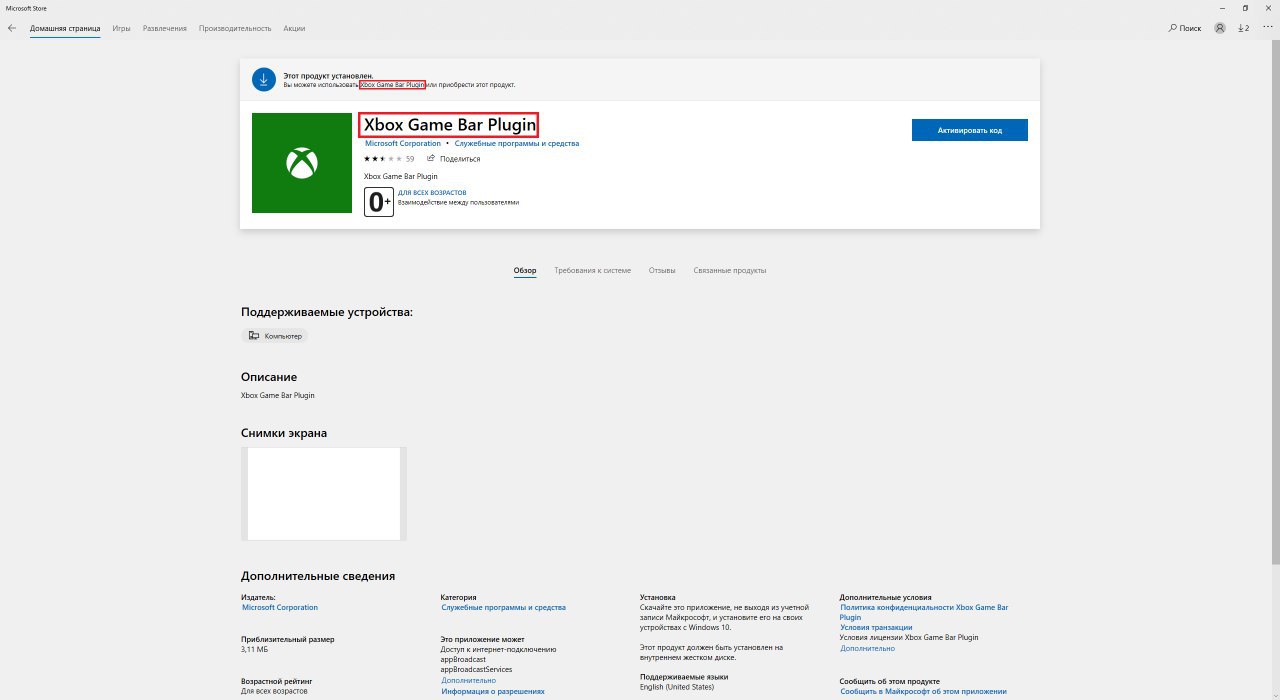Maximize the Microsoft Store window
Screen dimensions: 1280x700
click(1245, 7)
